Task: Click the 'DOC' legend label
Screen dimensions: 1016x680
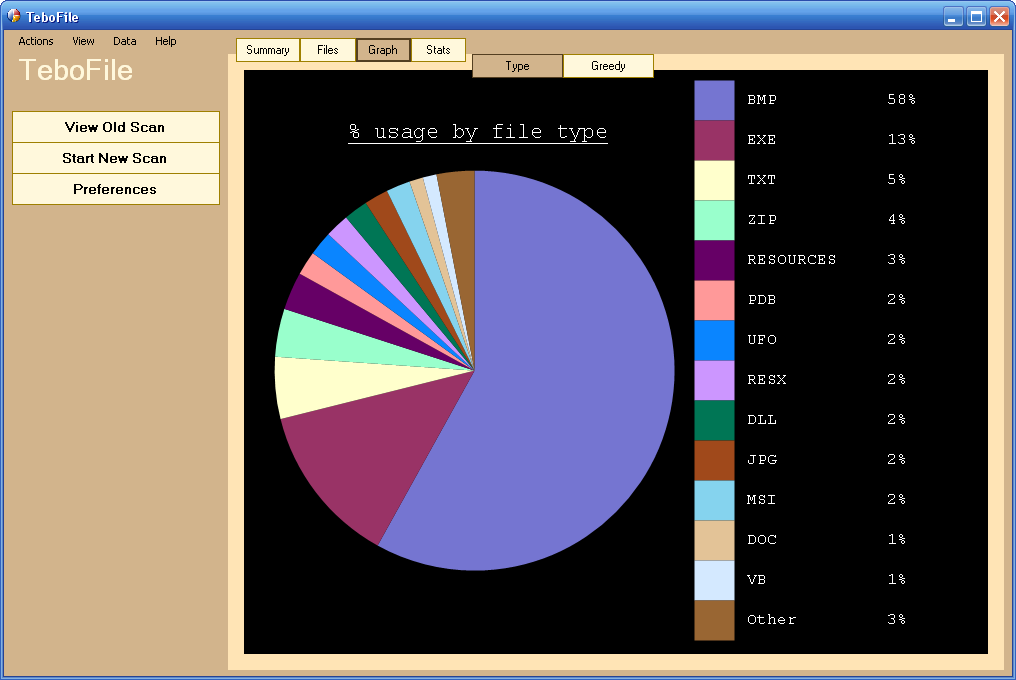Action: pyautogui.click(x=762, y=540)
